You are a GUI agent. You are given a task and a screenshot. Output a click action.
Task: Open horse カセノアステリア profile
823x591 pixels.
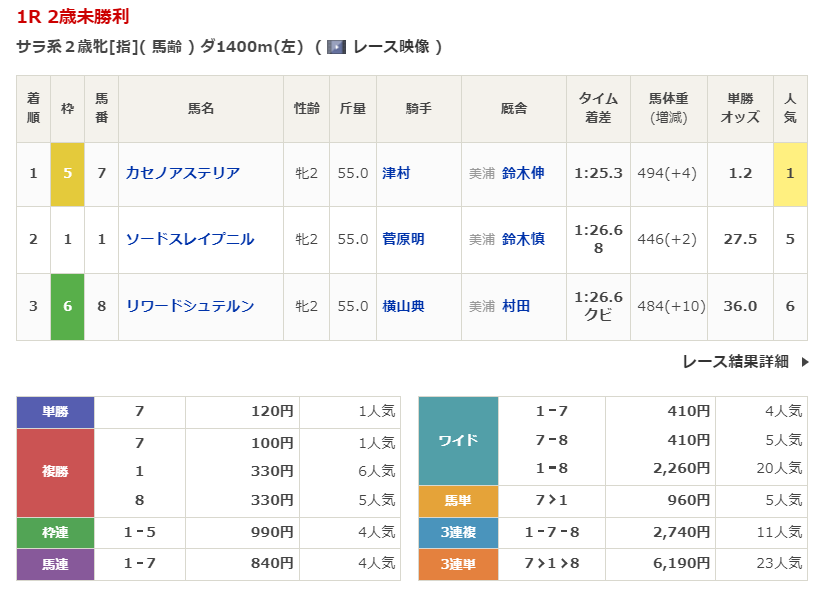(x=183, y=173)
